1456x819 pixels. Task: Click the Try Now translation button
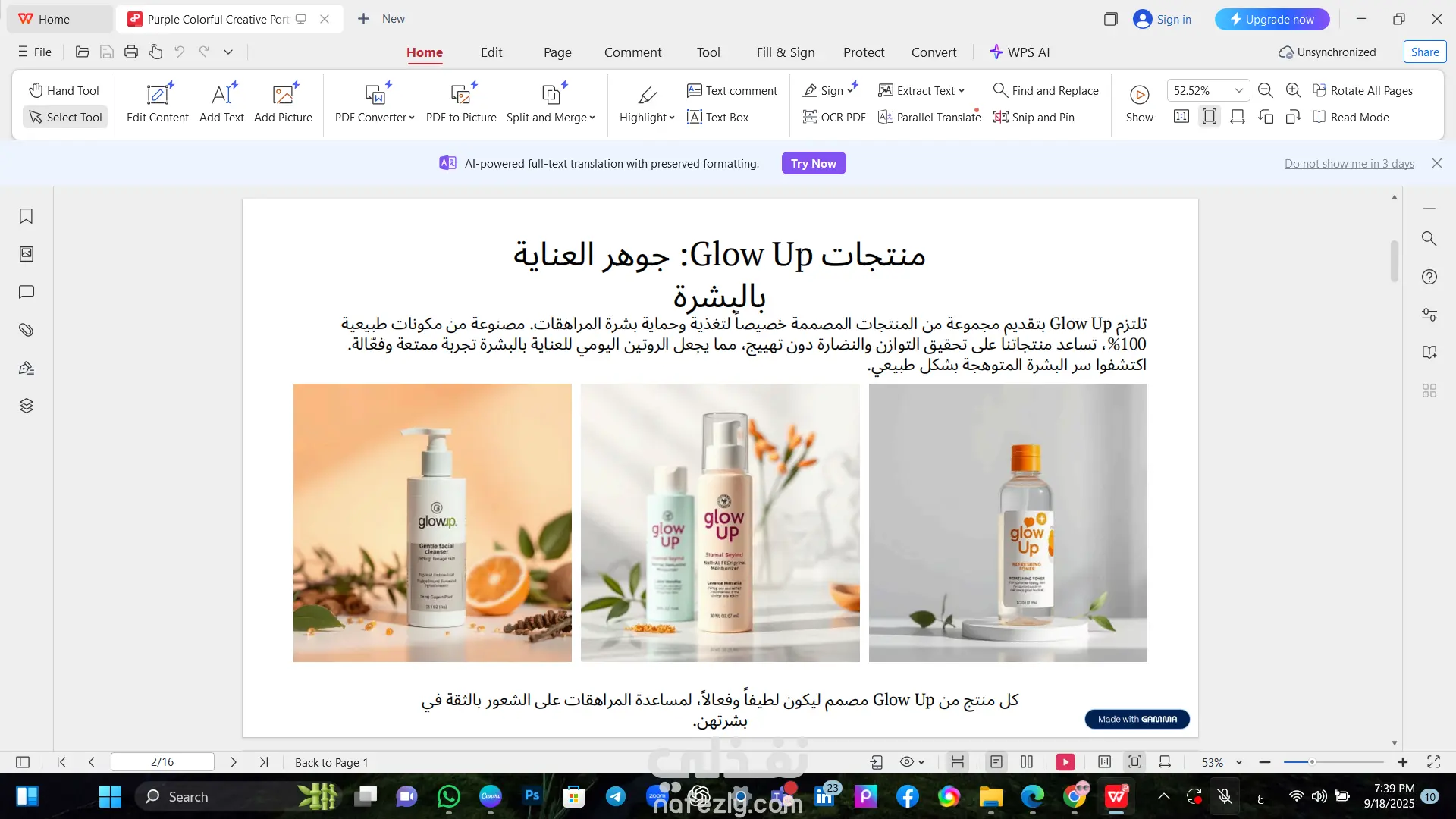(813, 163)
